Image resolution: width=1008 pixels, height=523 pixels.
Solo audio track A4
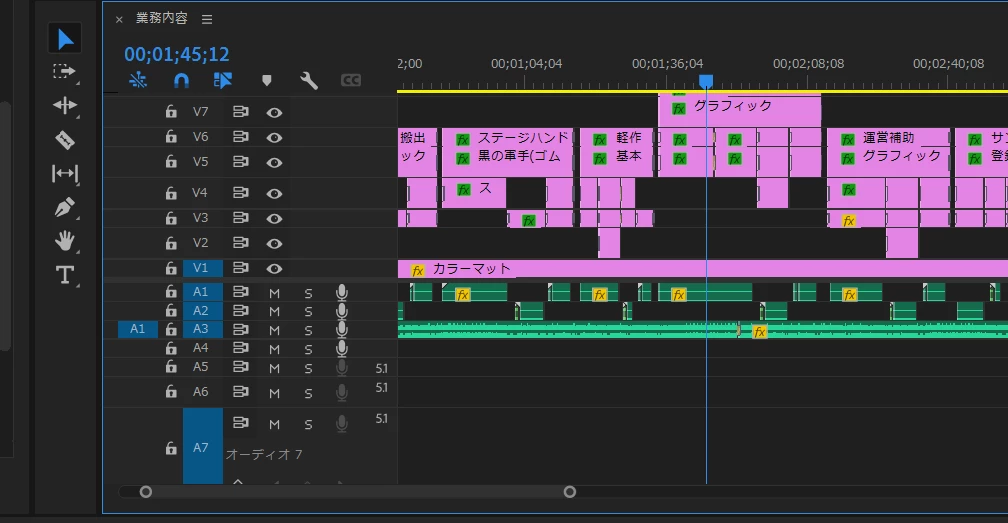tap(309, 350)
